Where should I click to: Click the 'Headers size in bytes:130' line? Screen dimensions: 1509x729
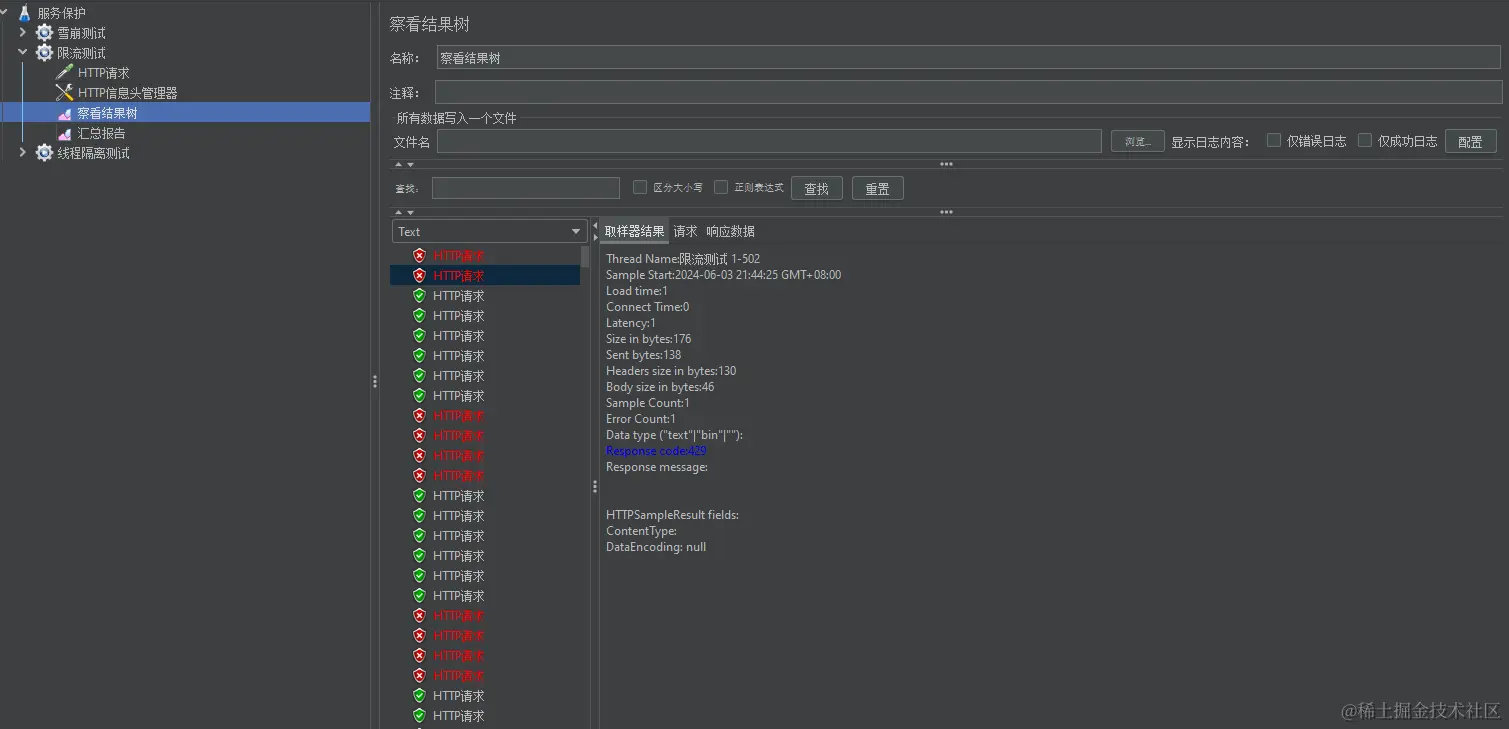[x=671, y=371]
